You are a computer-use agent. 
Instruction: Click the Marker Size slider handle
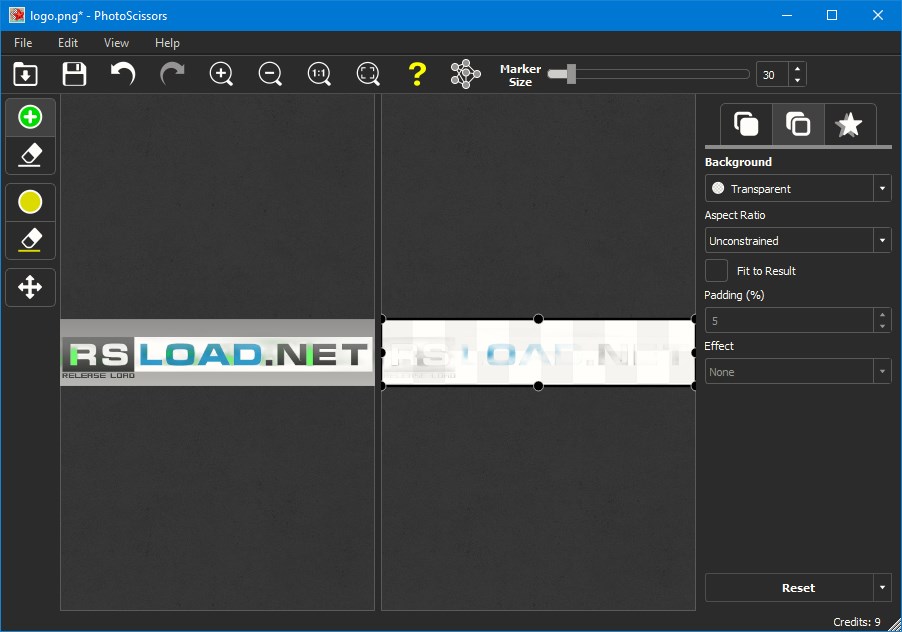571,74
